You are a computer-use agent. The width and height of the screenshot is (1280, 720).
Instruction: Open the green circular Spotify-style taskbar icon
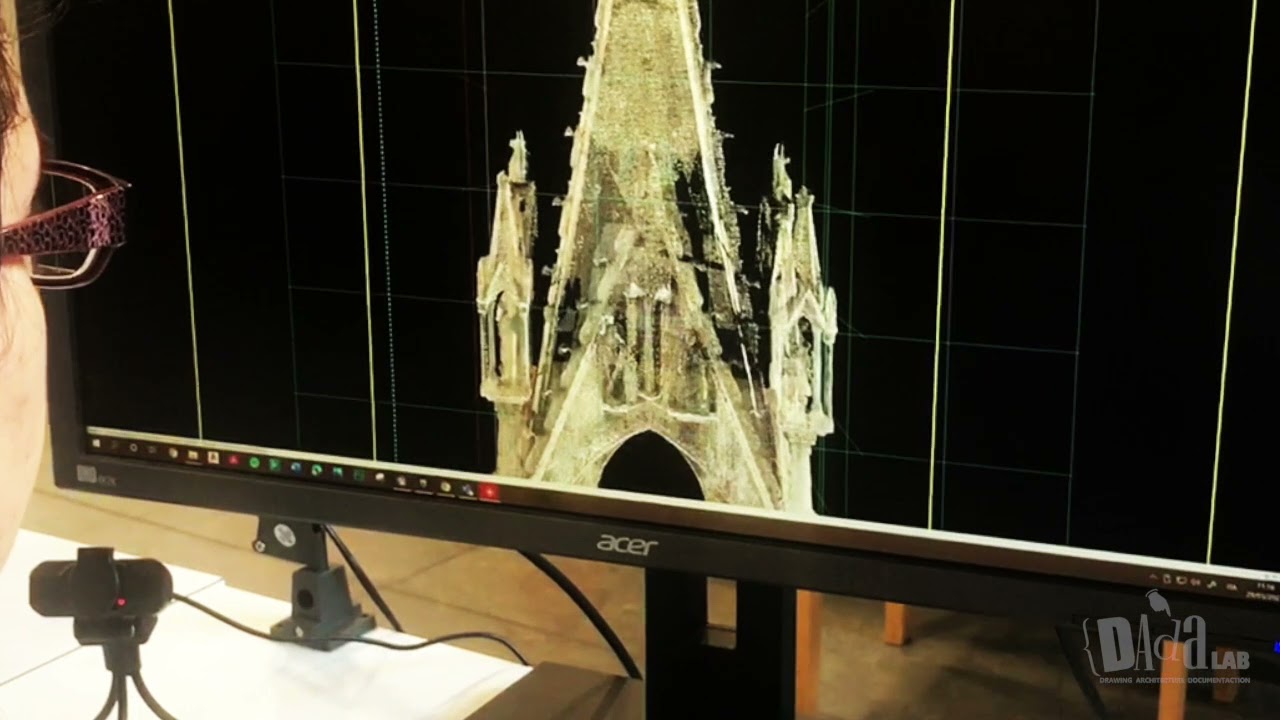tap(254, 462)
